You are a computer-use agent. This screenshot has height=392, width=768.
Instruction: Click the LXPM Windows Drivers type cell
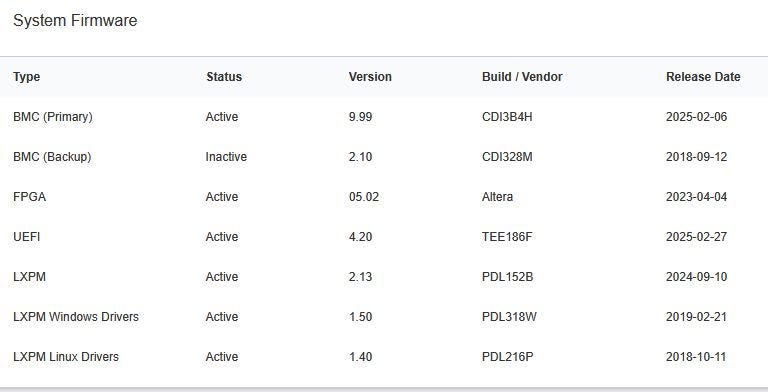[76, 317]
